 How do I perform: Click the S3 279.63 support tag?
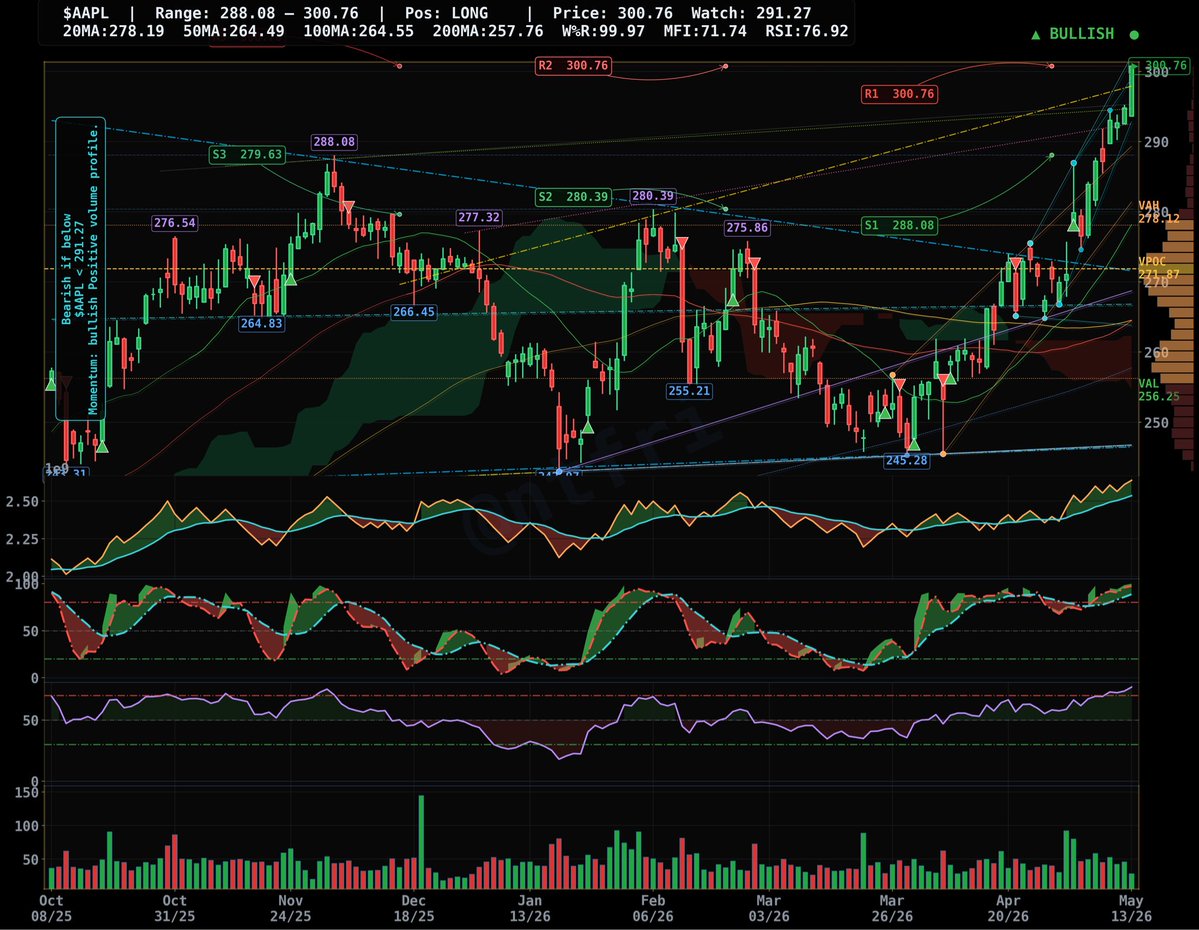[247, 154]
